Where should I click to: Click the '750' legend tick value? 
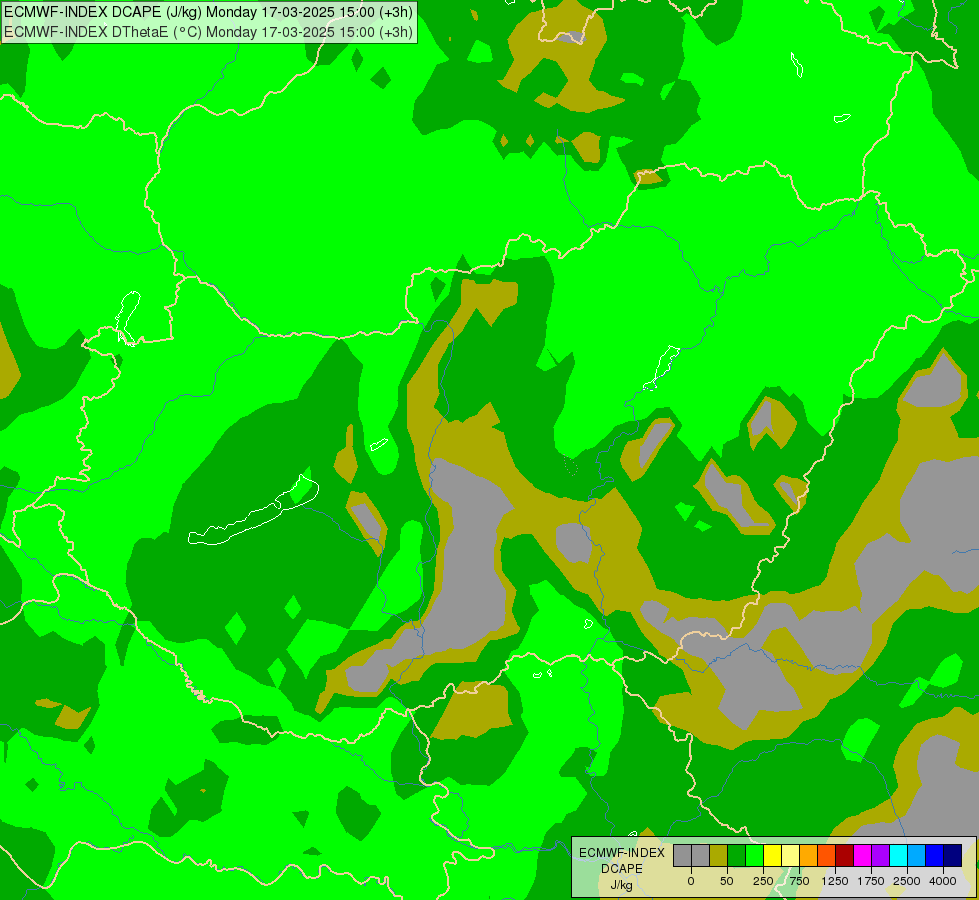point(799,881)
